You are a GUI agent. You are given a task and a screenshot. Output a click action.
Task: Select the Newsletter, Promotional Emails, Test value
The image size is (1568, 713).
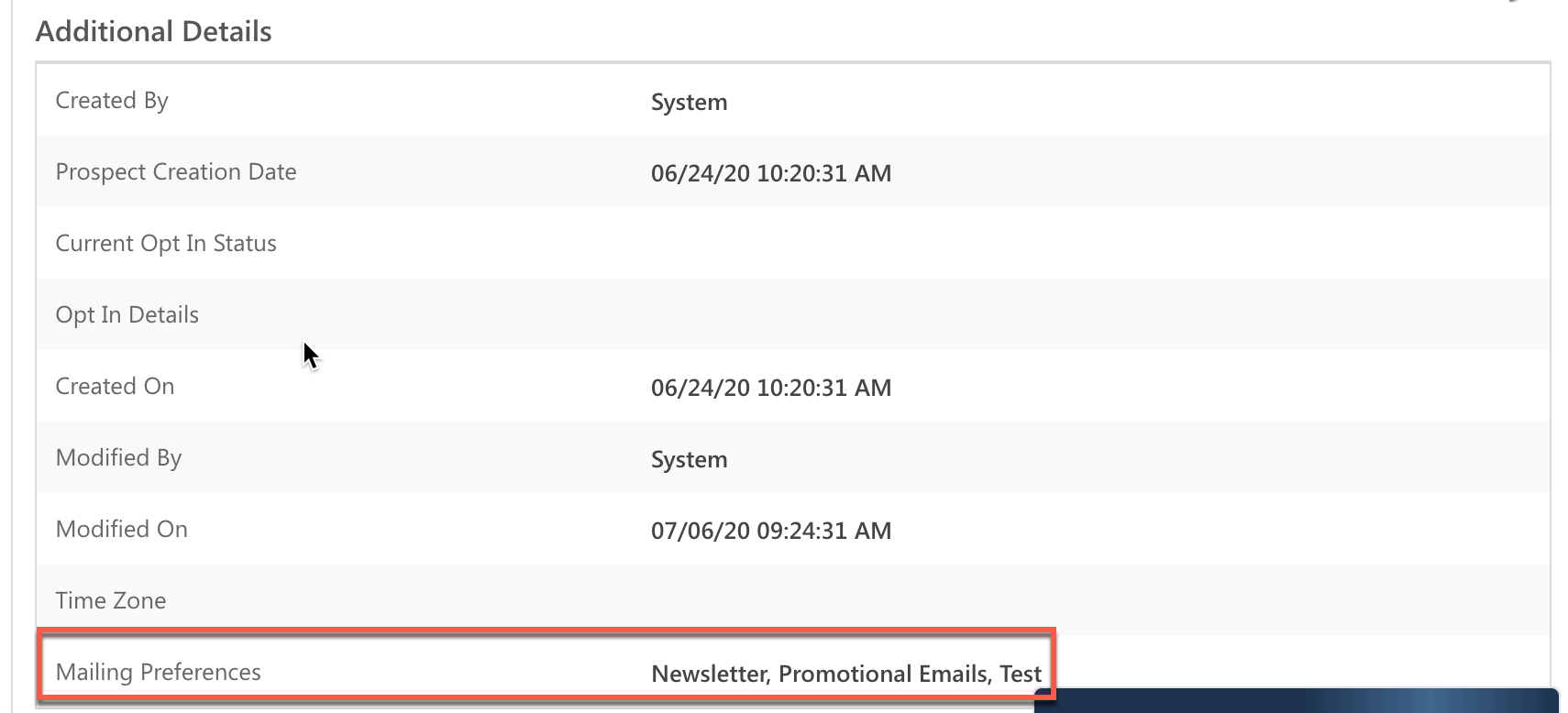point(845,674)
